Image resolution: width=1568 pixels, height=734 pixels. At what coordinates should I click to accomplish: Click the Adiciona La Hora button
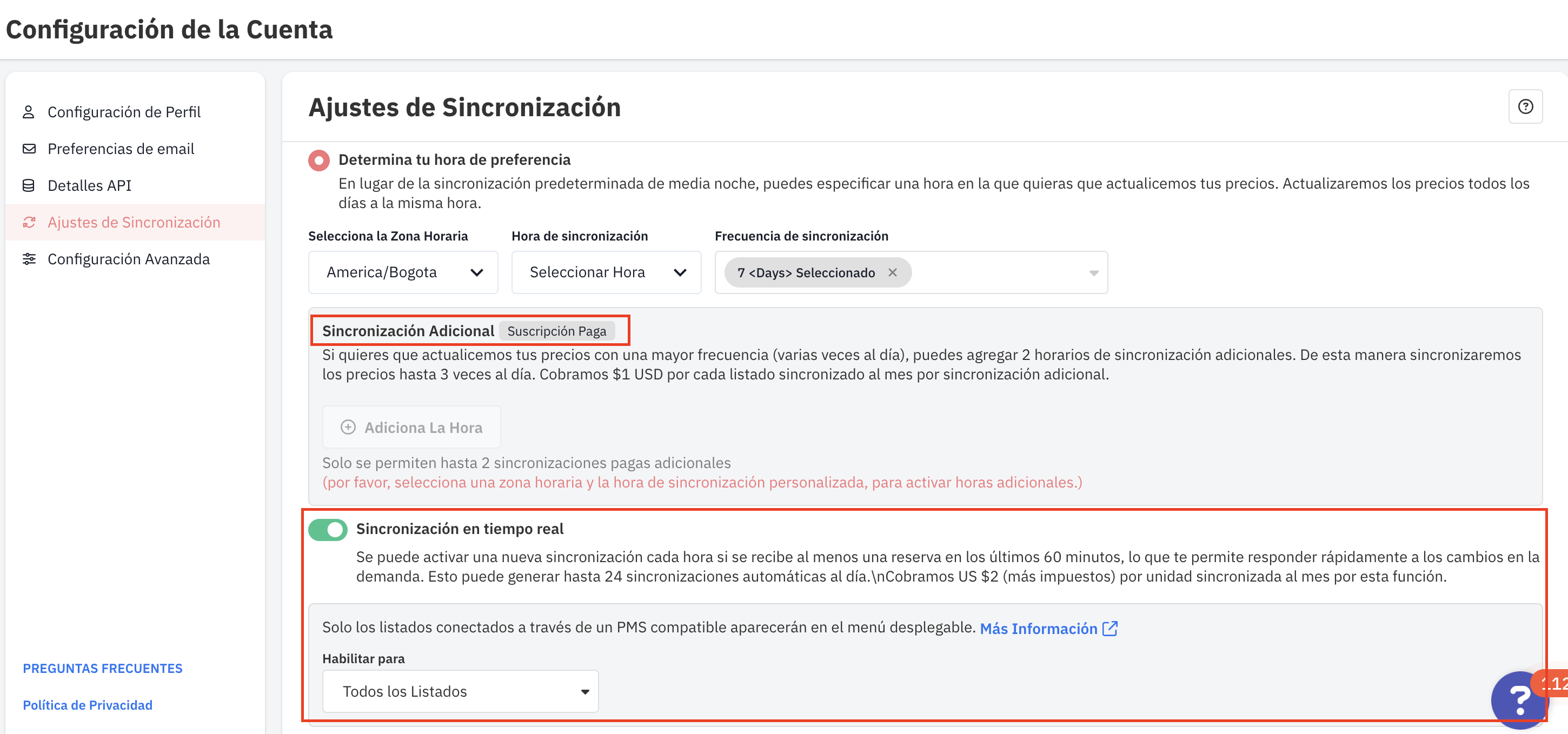411,428
